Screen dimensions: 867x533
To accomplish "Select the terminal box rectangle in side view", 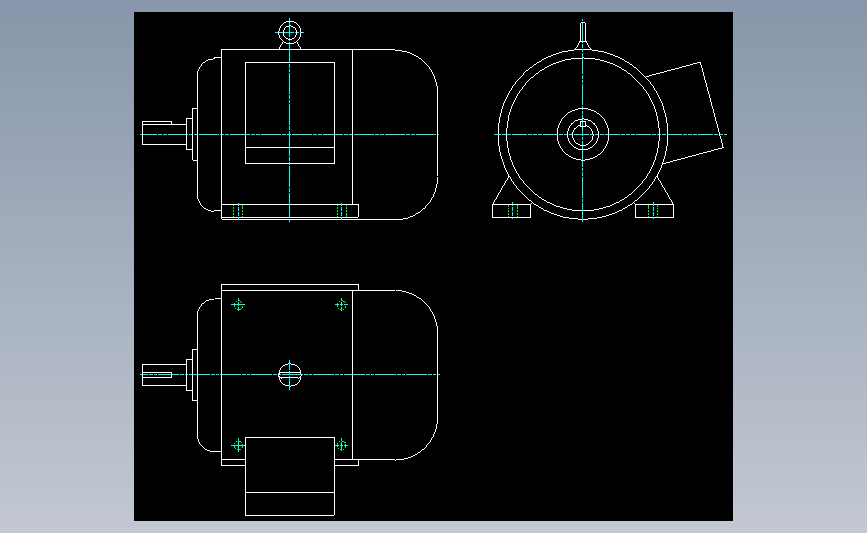I will 290,113.
